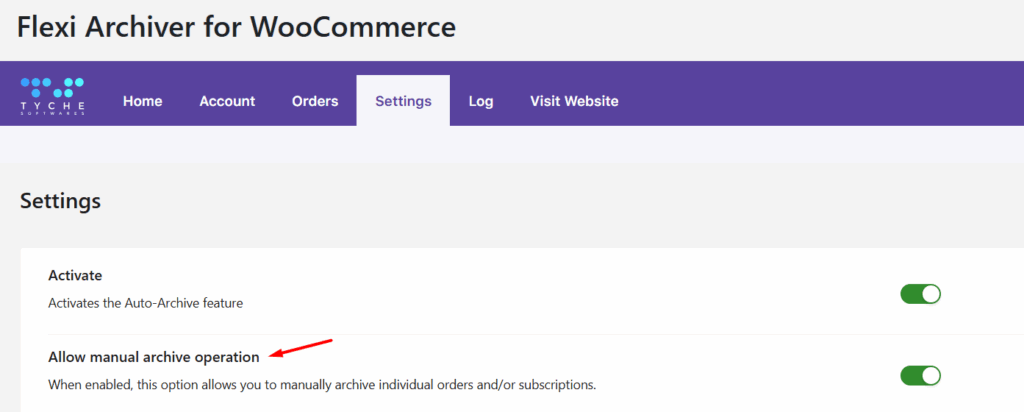Switch to the Account tab
The image size is (1024, 412).
click(227, 101)
